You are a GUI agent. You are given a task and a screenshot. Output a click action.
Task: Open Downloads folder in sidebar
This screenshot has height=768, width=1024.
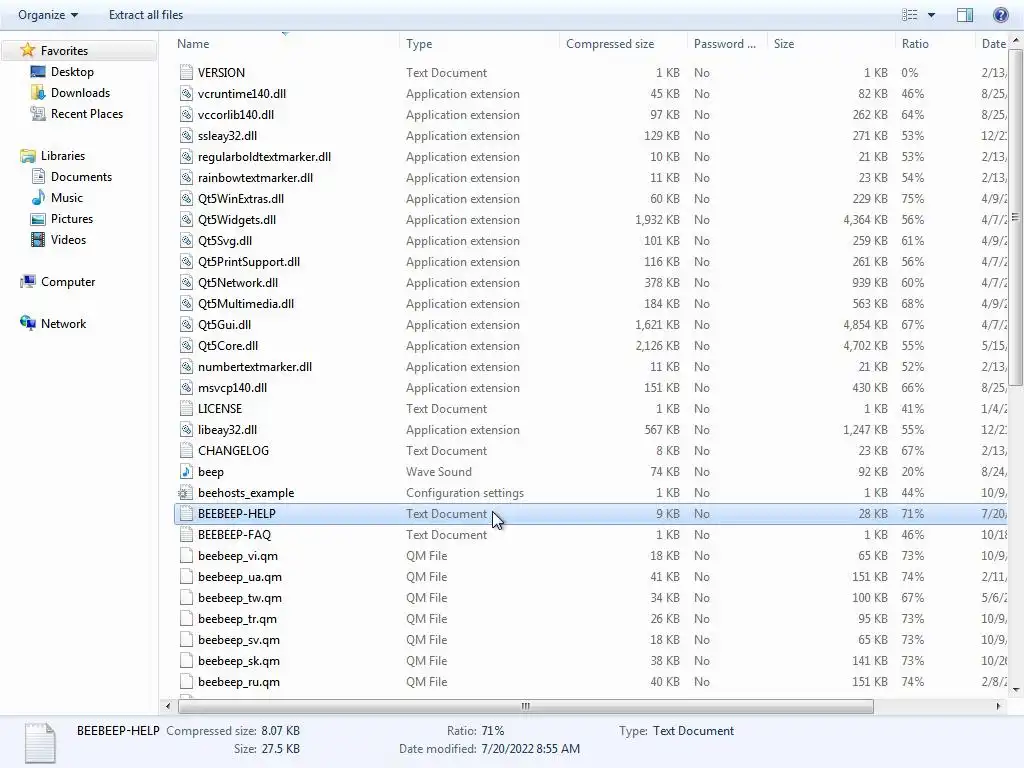80,93
